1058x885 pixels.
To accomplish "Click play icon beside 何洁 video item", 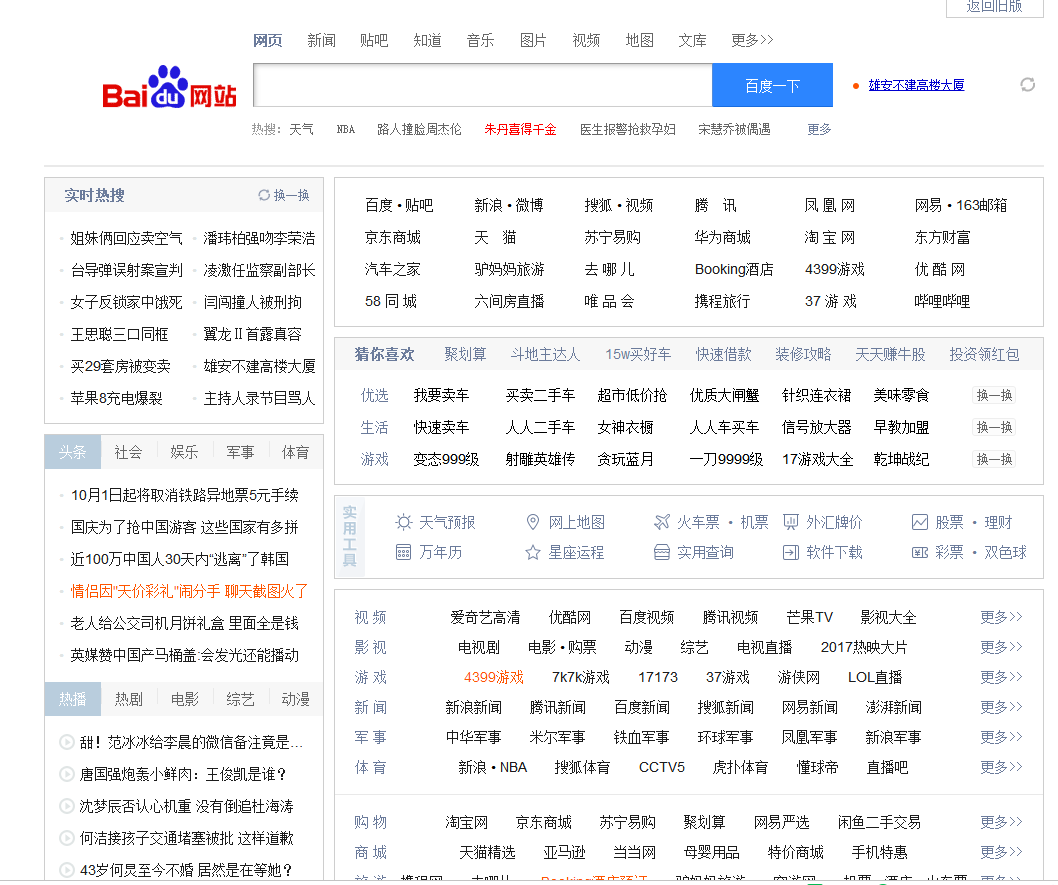I will point(67,838).
